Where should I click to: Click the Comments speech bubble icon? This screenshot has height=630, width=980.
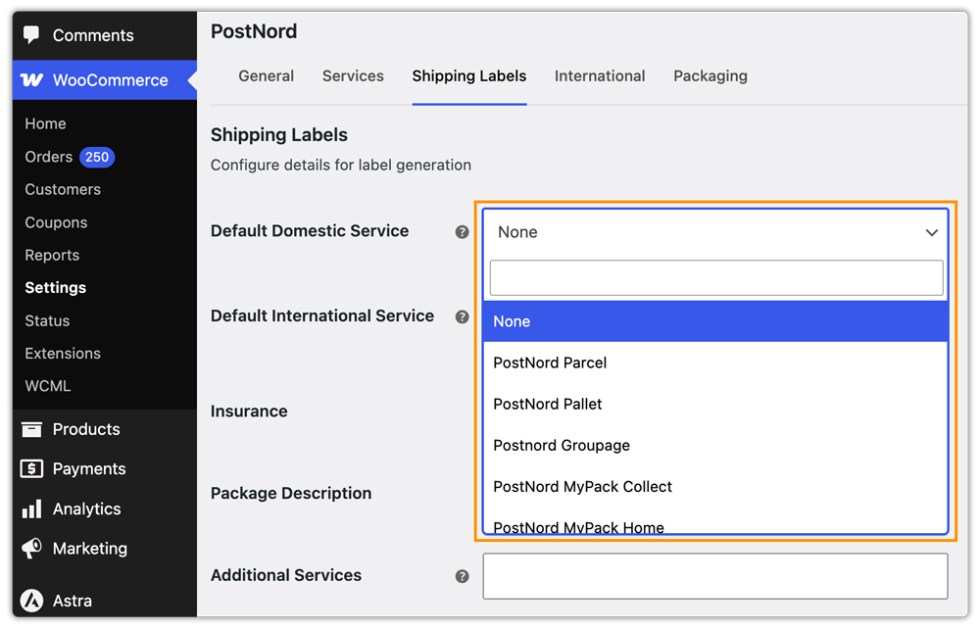31,34
